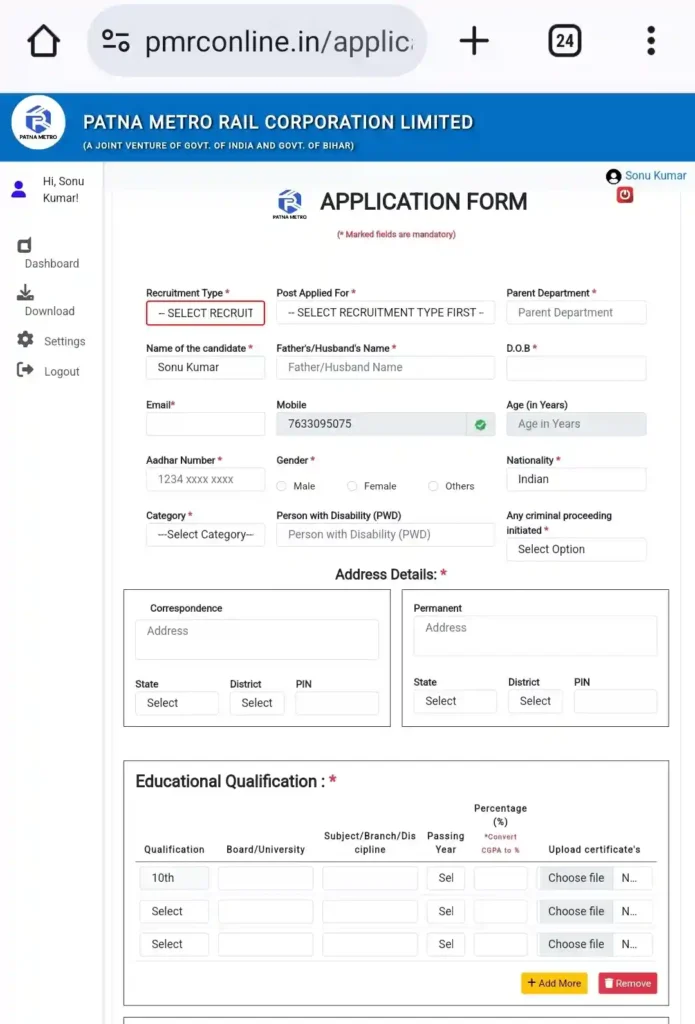Click the Permanent Address text area

[535, 635]
